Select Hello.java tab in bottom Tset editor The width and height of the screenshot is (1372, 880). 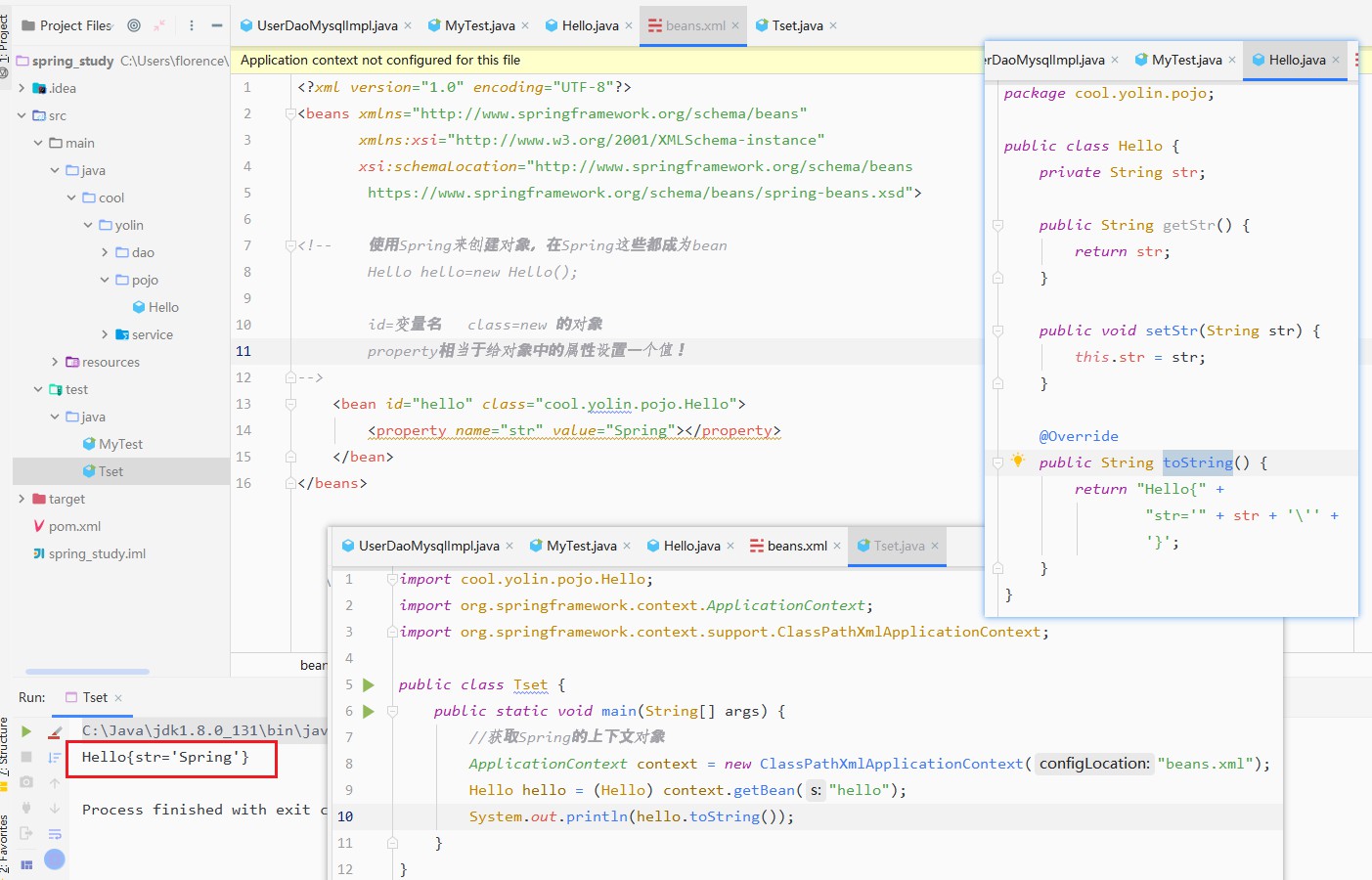point(691,546)
